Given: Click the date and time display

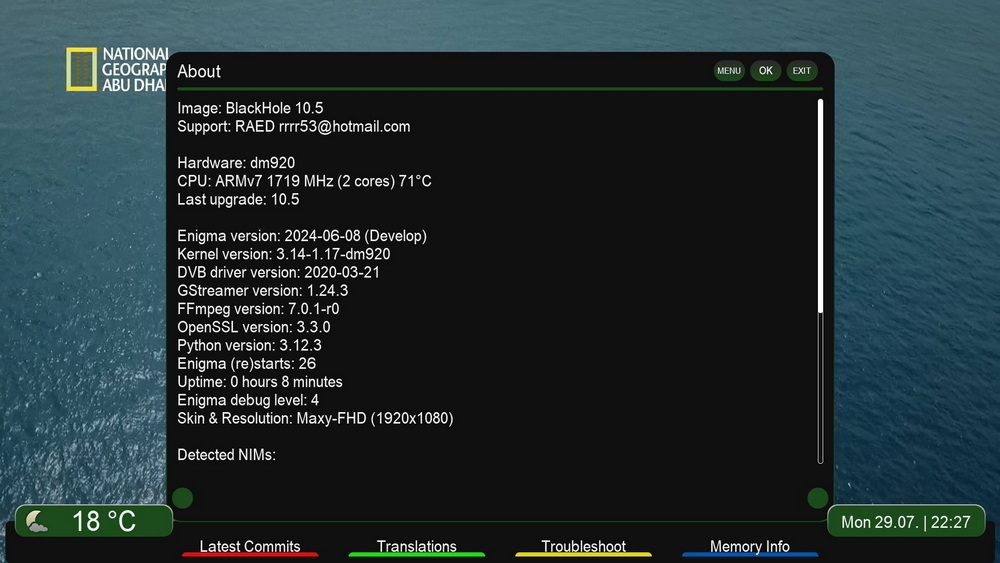Looking at the screenshot, I should [x=906, y=522].
